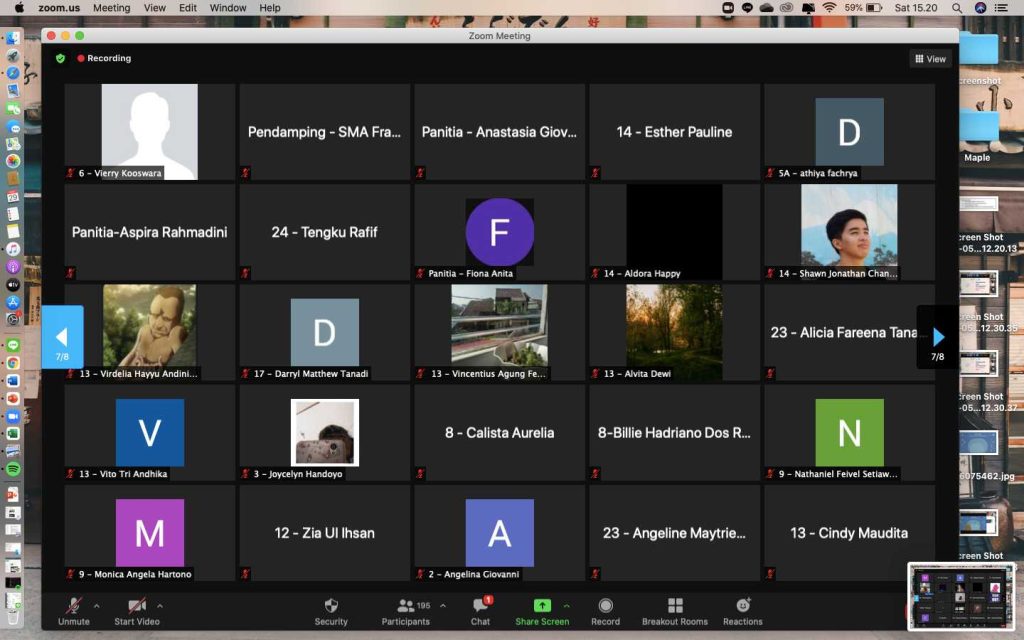
Task: Expand audio options arrow beside Unmute
Action: click(x=97, y=605)
